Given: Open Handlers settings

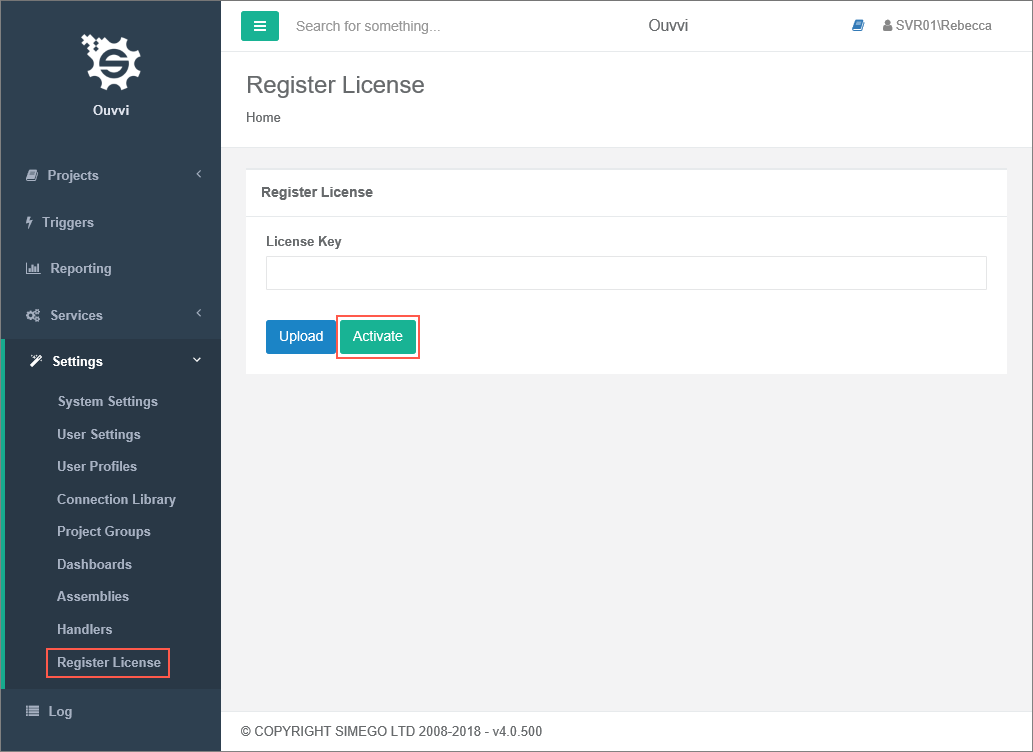Looking at the screenshot, I should click(84, 629).
